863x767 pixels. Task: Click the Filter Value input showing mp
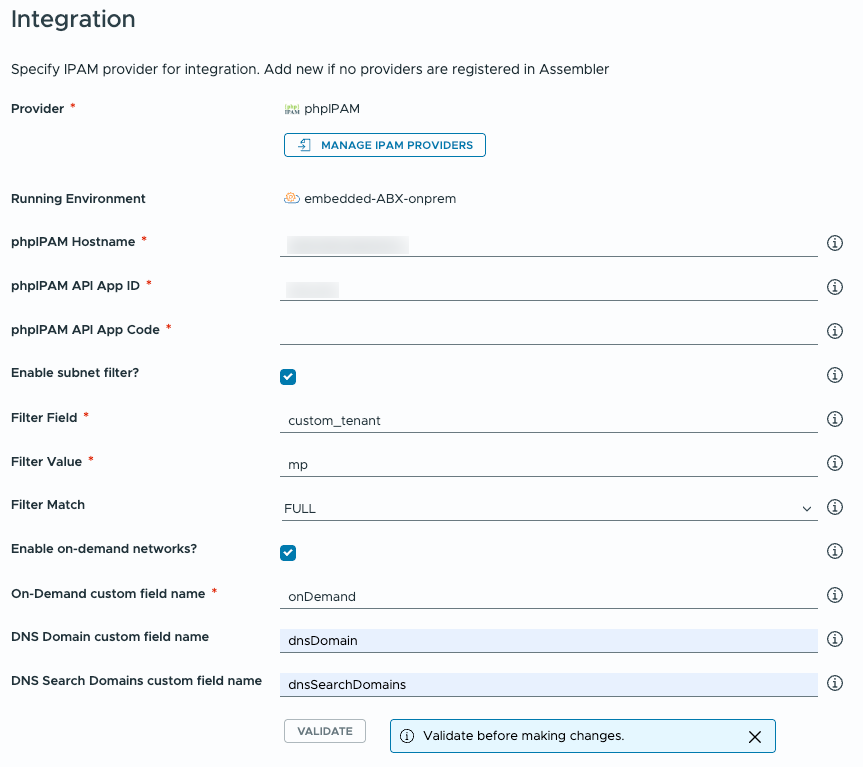point(550,464)
